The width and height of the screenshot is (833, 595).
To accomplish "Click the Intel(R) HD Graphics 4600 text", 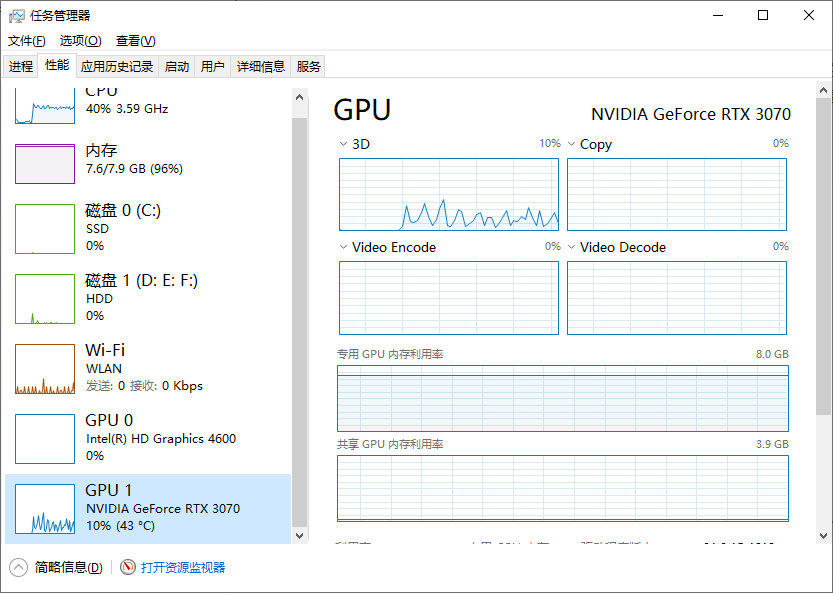I will click(x=161, y=439).
